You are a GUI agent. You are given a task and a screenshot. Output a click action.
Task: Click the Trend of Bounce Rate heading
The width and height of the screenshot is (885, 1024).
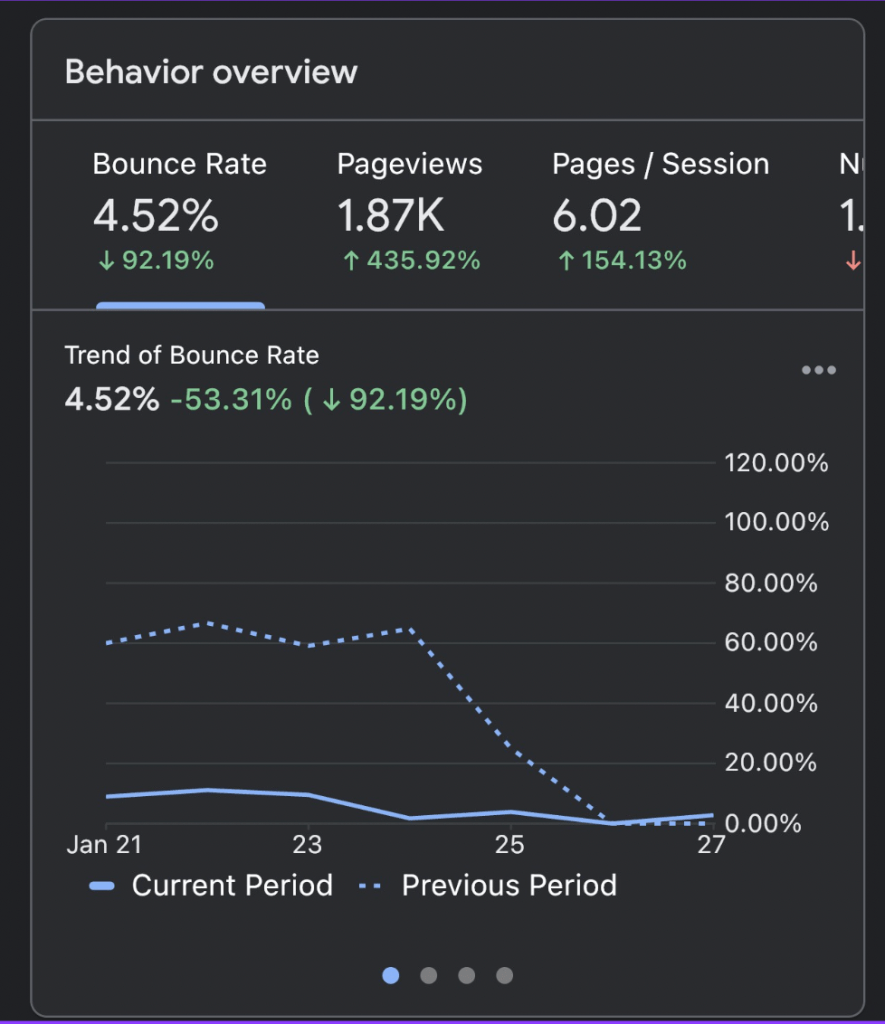tap(192, 355)
